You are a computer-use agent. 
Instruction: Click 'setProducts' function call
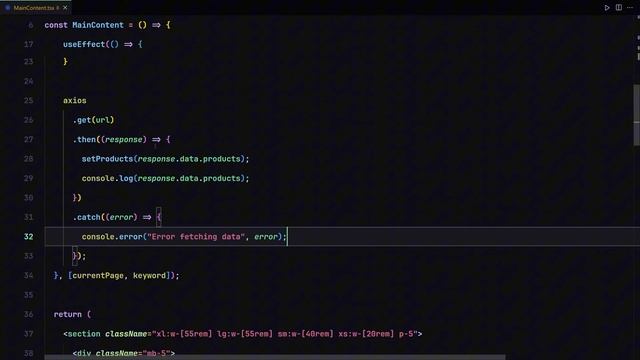click(x=107, y=159)
